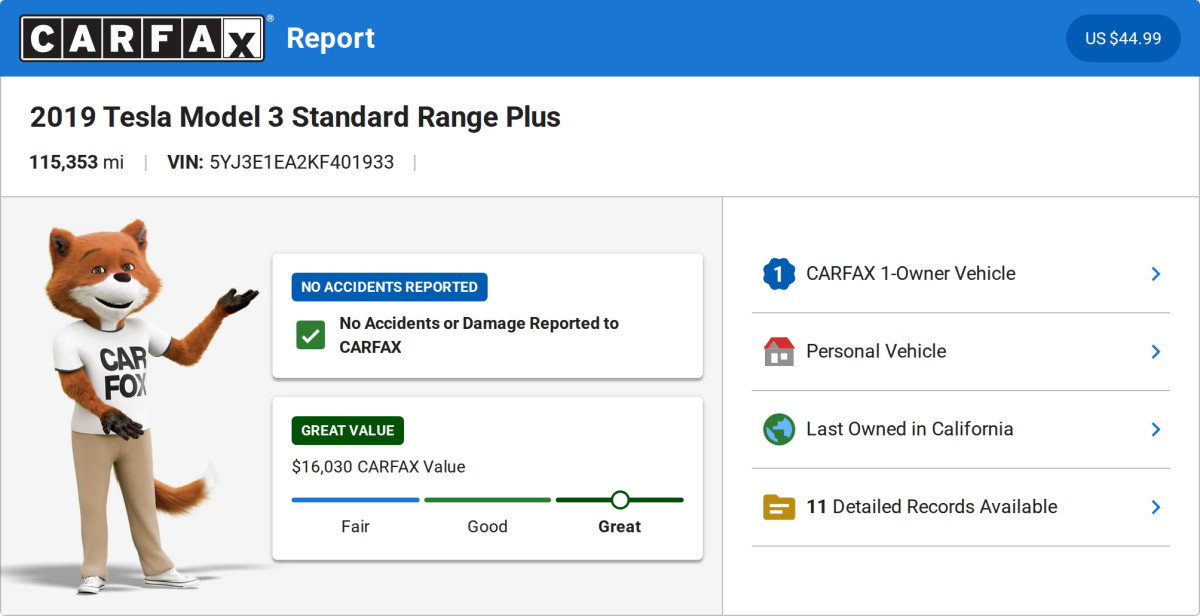
Task: Expand Last Owned in California chevron
Action: [x=1155, y=429]
